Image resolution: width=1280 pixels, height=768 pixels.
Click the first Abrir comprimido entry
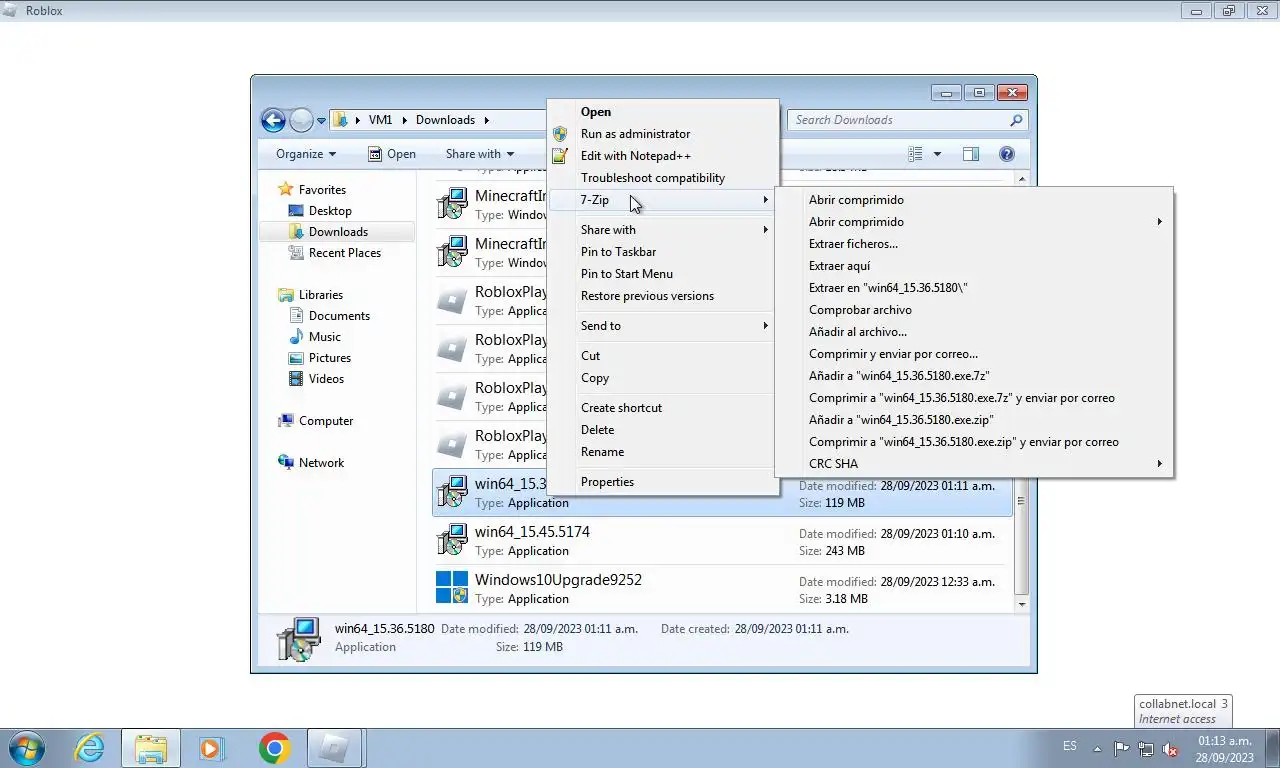coord(973,200)
